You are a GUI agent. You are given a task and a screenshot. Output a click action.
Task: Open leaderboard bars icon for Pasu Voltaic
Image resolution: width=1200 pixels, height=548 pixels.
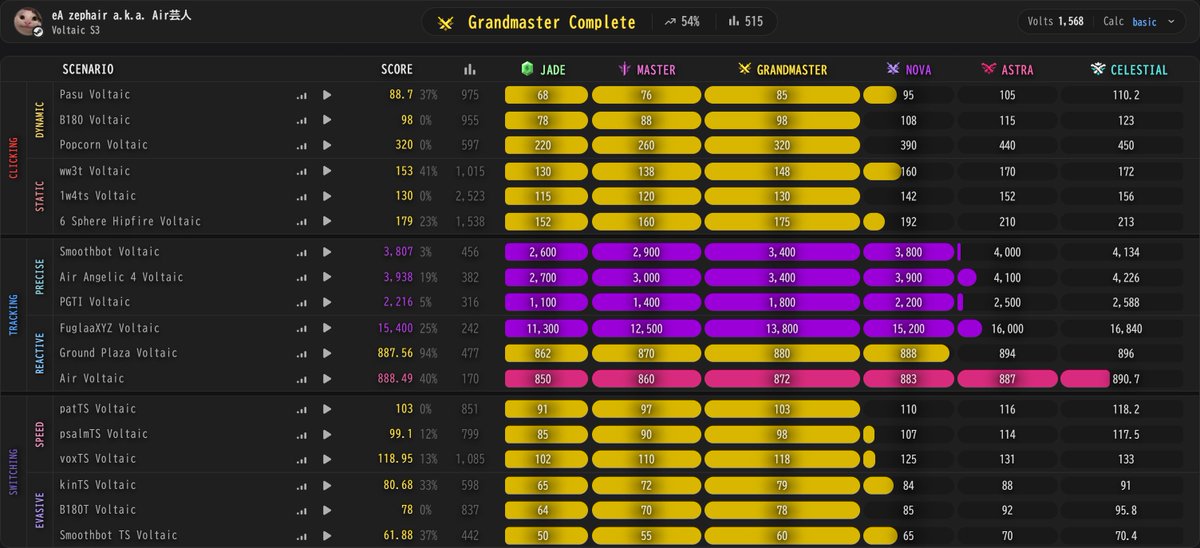click(x=301, y=96)
